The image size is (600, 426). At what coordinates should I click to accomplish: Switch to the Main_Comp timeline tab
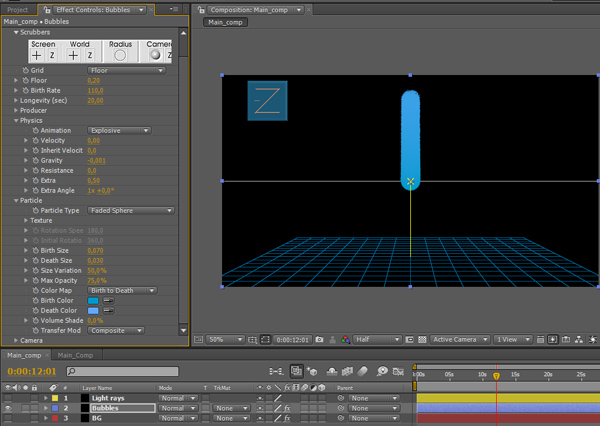coord(75,355)
